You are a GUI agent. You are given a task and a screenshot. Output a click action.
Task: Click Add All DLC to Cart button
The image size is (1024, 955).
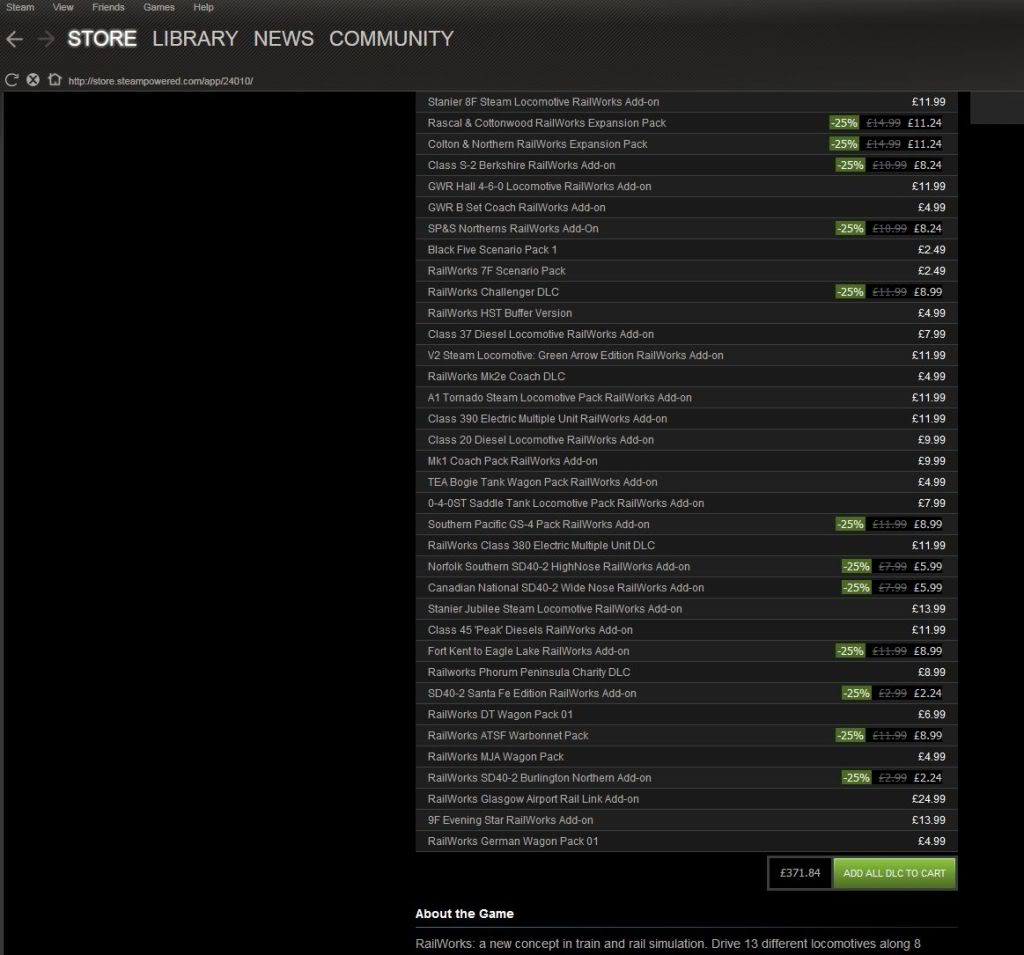[894, 873]
